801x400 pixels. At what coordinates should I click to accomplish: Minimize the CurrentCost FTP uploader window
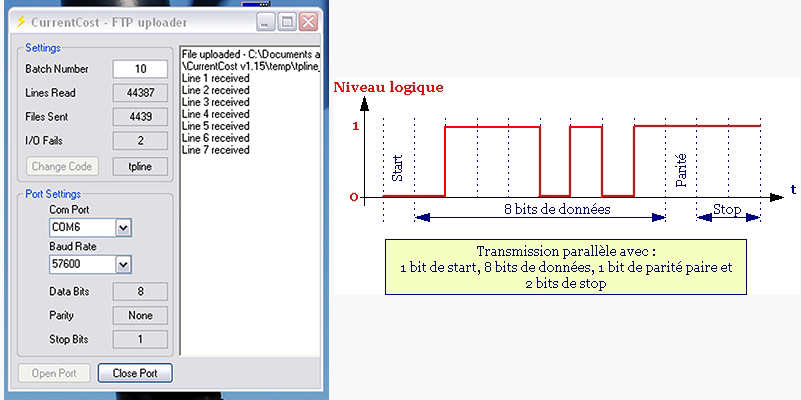pyautogui.click(x=266, y=21)
